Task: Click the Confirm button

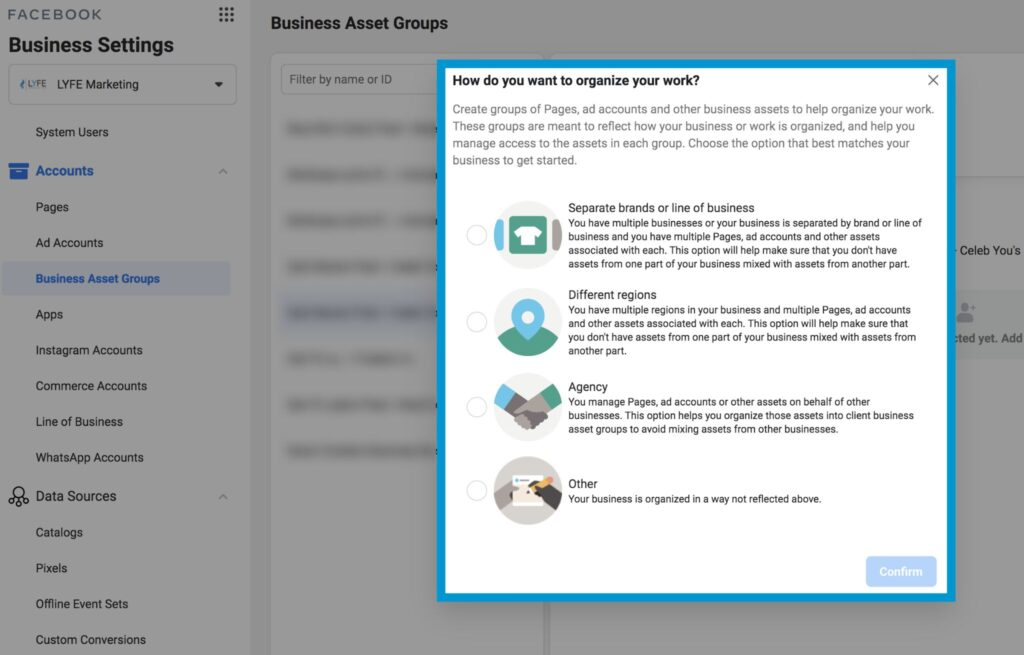Action: click(900, 571)
